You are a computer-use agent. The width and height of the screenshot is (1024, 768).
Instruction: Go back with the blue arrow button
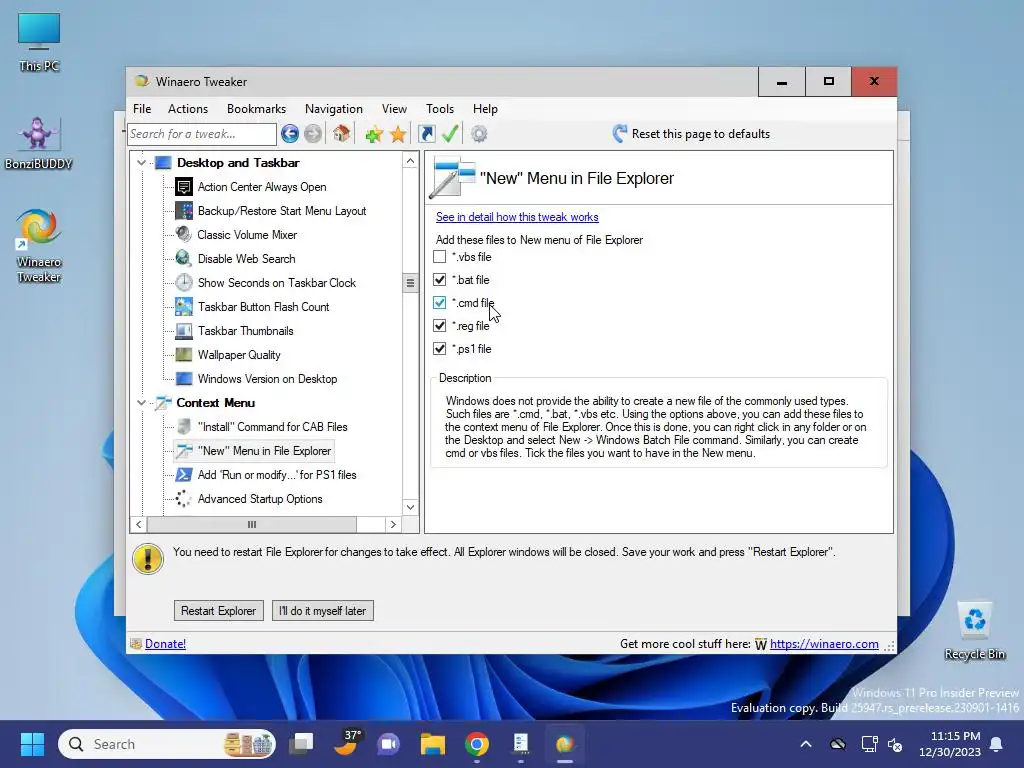tap(290, 134)
